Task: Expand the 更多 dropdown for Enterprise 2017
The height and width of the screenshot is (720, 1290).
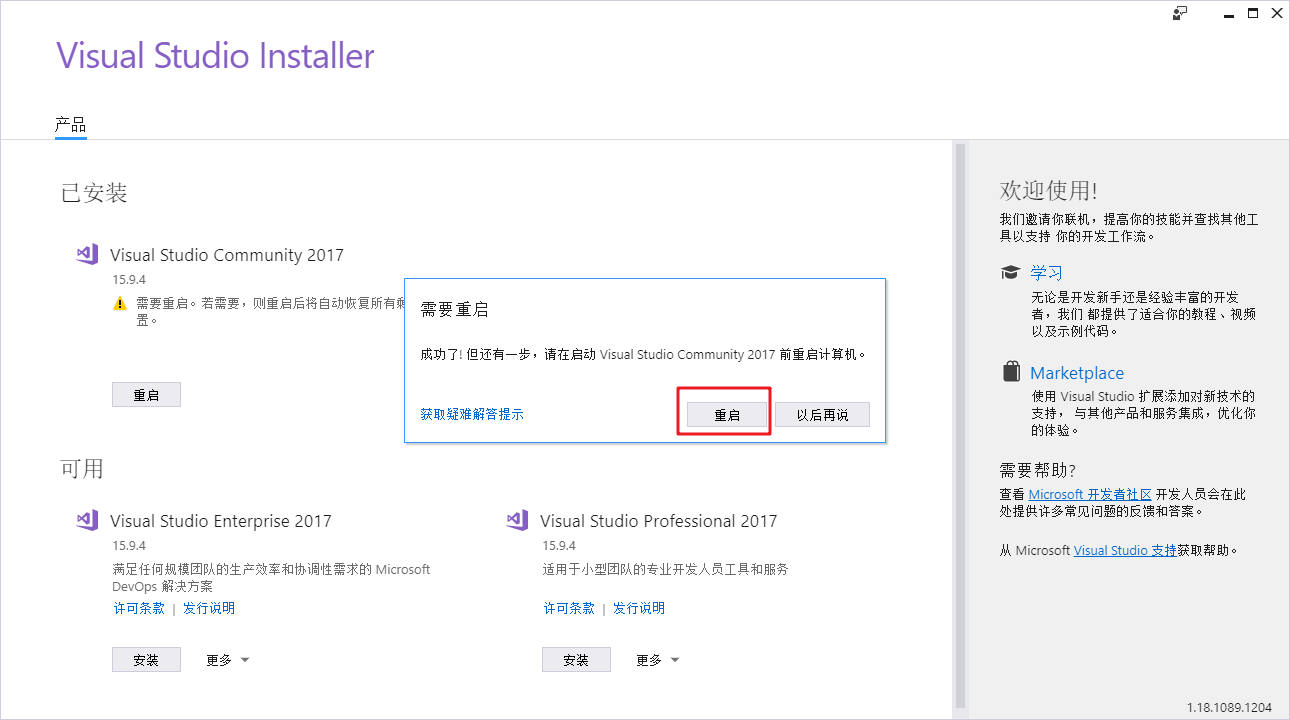Action: pos(228,660)
